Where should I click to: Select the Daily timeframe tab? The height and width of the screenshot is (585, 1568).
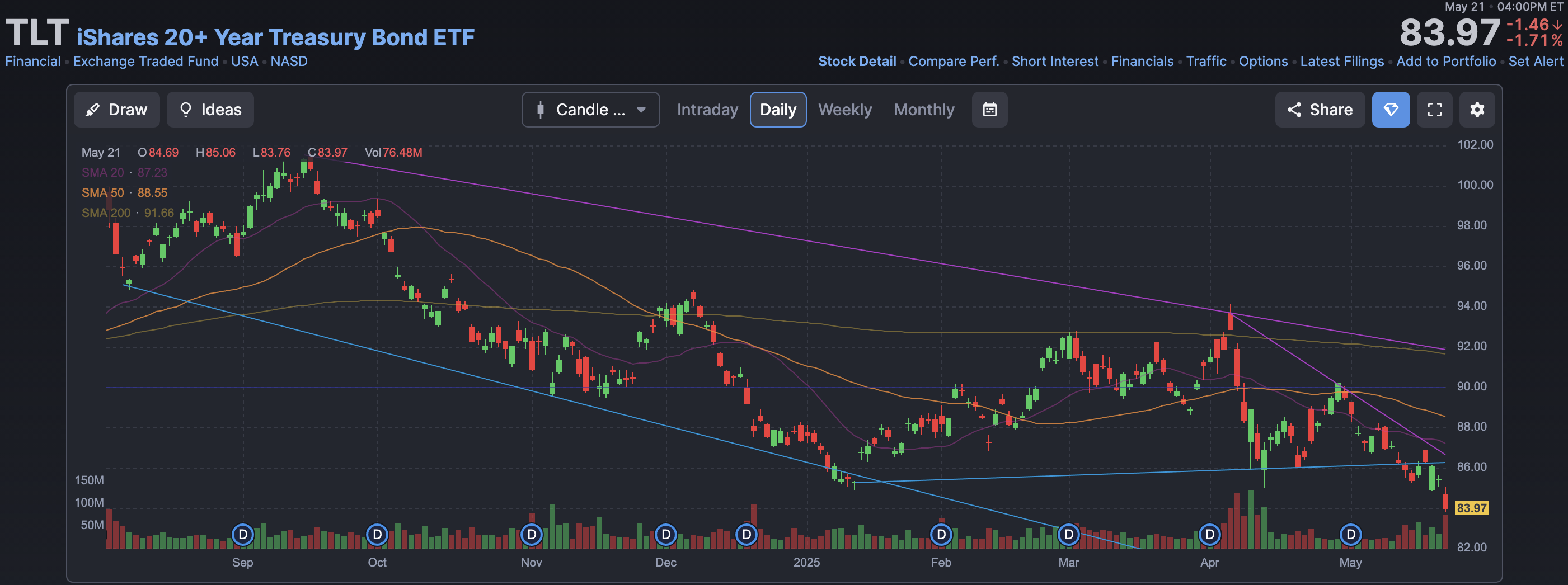tap(778, 110)
